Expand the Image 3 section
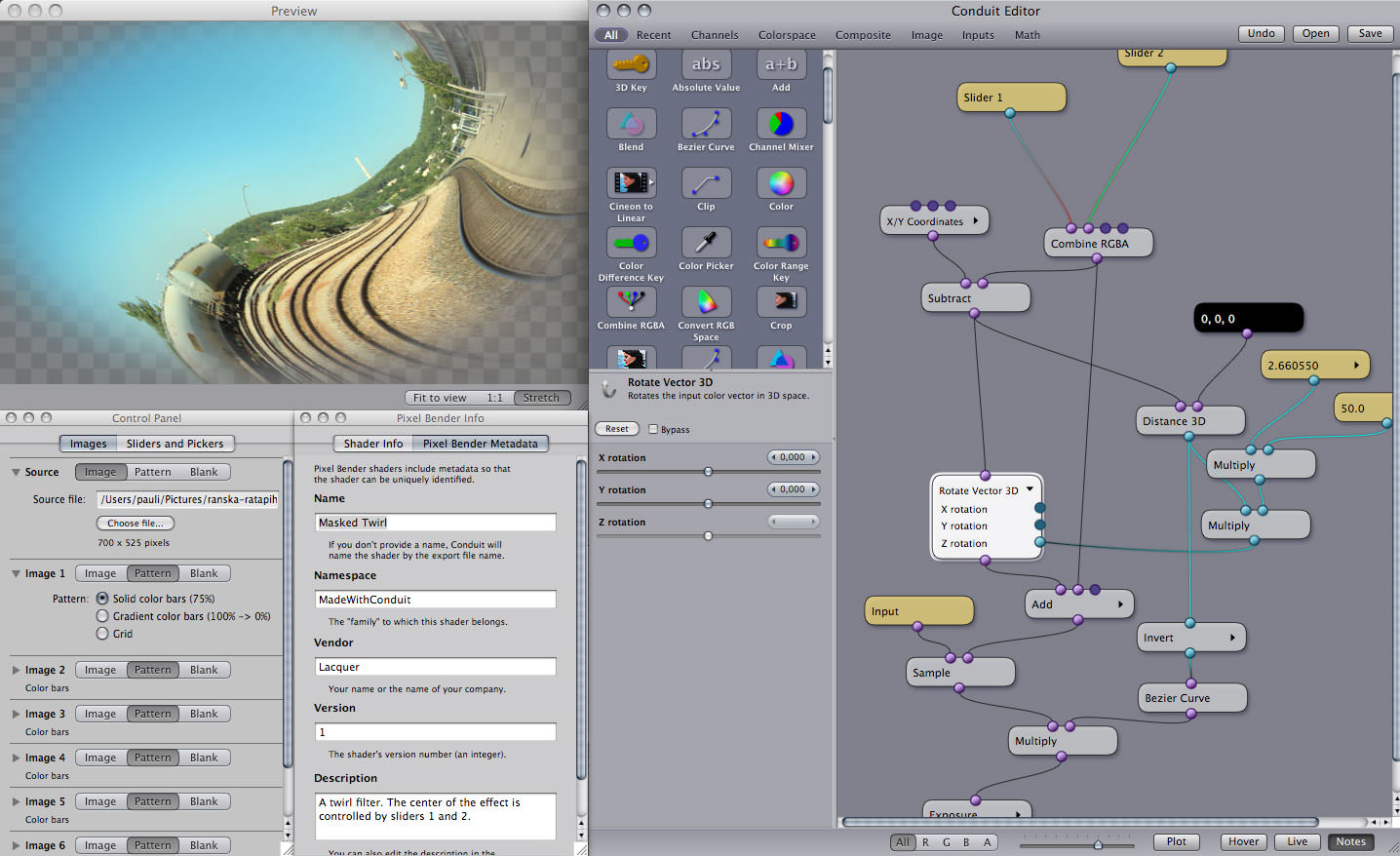Viewport: 1400px width, 856px height. pyautogui.click(x=16, y=714)
